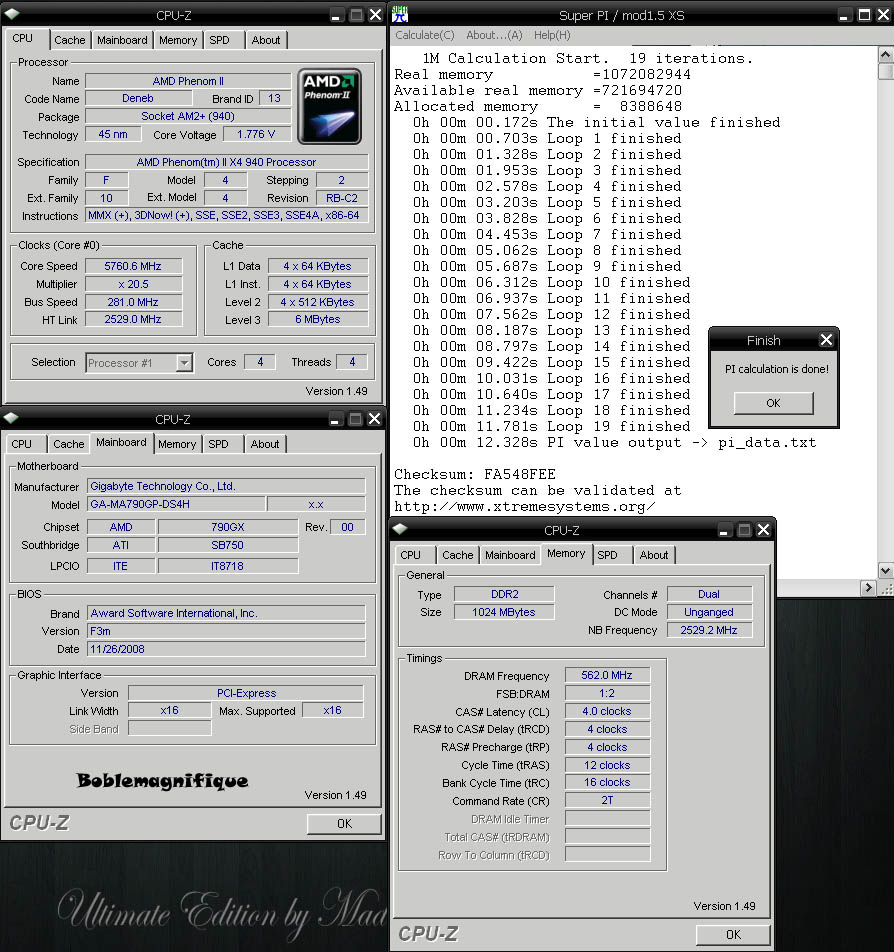Click OK button in Memory CPU-Z window
The width and height of the screenshot is (894, 952).
pyautogui.click(x=733, y=934)
